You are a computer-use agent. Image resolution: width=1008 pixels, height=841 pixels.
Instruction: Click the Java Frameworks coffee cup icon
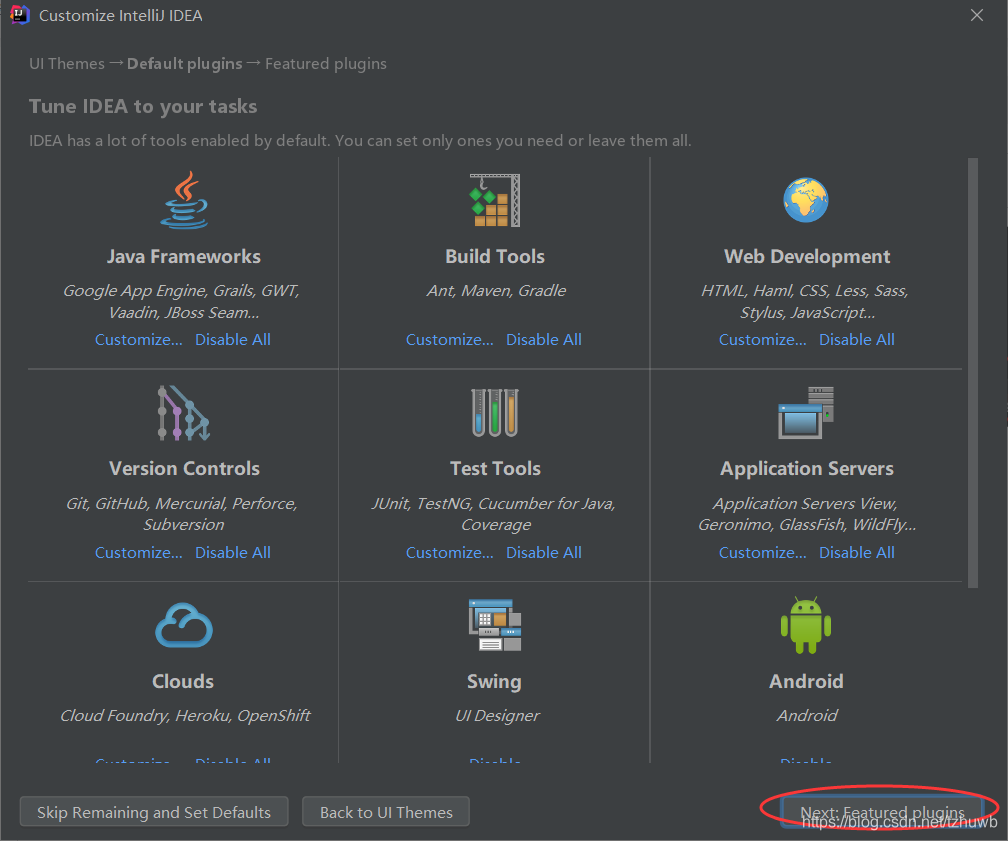[x=184, y=200]
